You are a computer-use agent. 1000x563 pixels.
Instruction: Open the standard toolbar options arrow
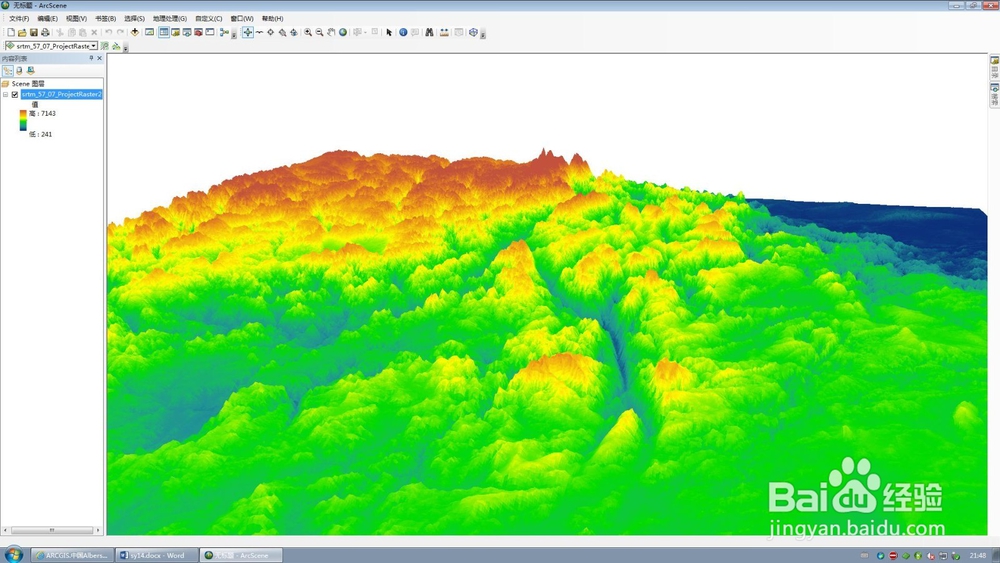[233, 34]
